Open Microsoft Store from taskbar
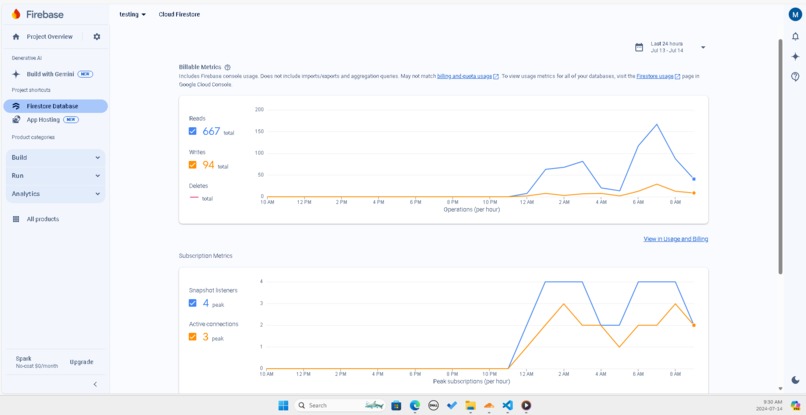The width and height of the screenshot is (806, 415). (x=396, y=405)
